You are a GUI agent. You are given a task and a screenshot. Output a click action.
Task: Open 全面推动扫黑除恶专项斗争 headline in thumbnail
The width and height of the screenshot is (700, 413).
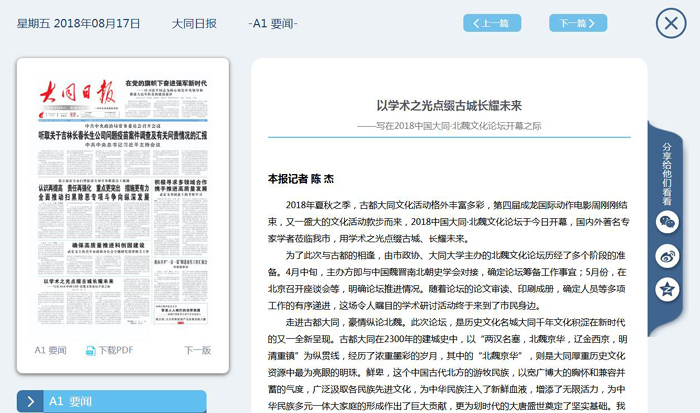pos(94,197)
